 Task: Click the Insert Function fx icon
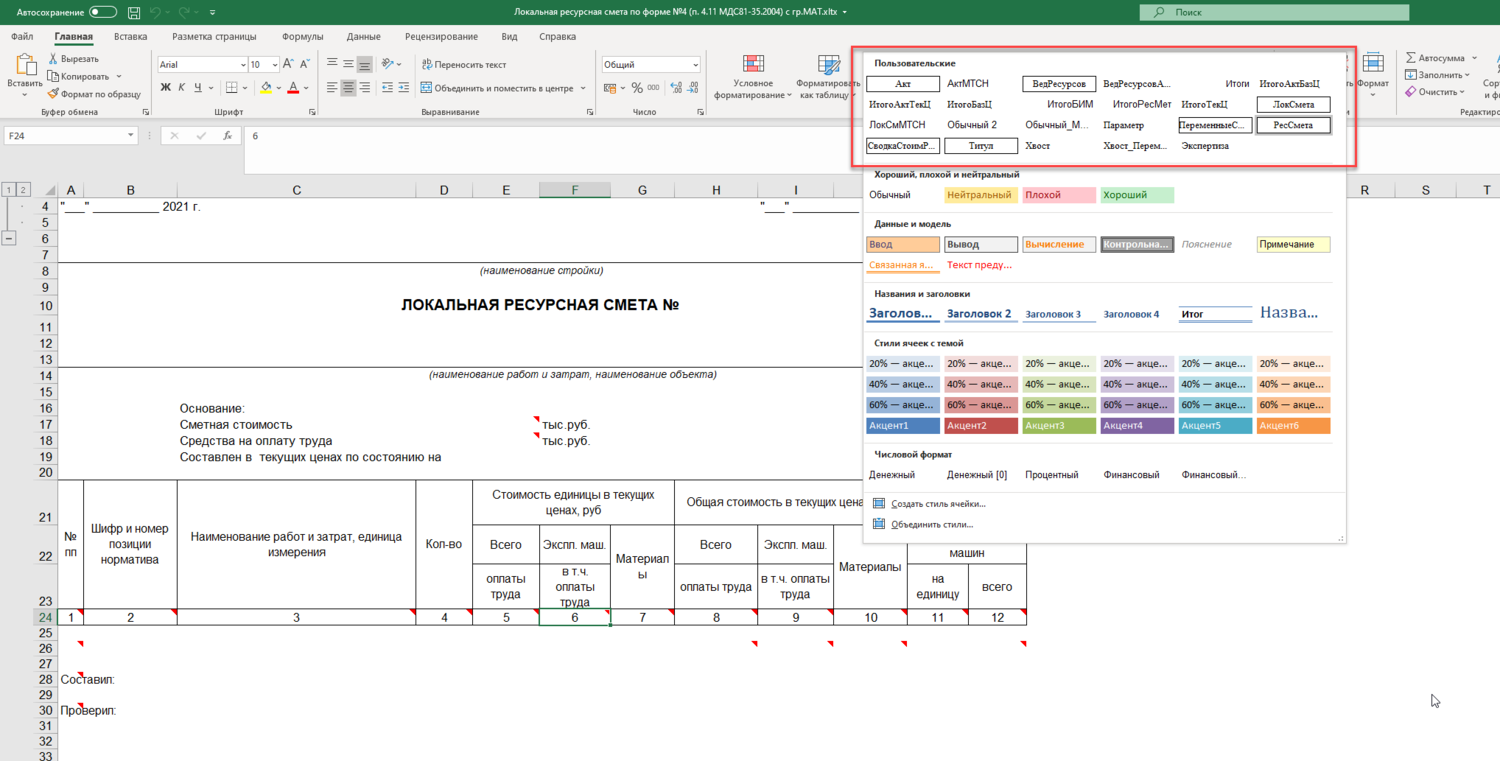point(228,136)
